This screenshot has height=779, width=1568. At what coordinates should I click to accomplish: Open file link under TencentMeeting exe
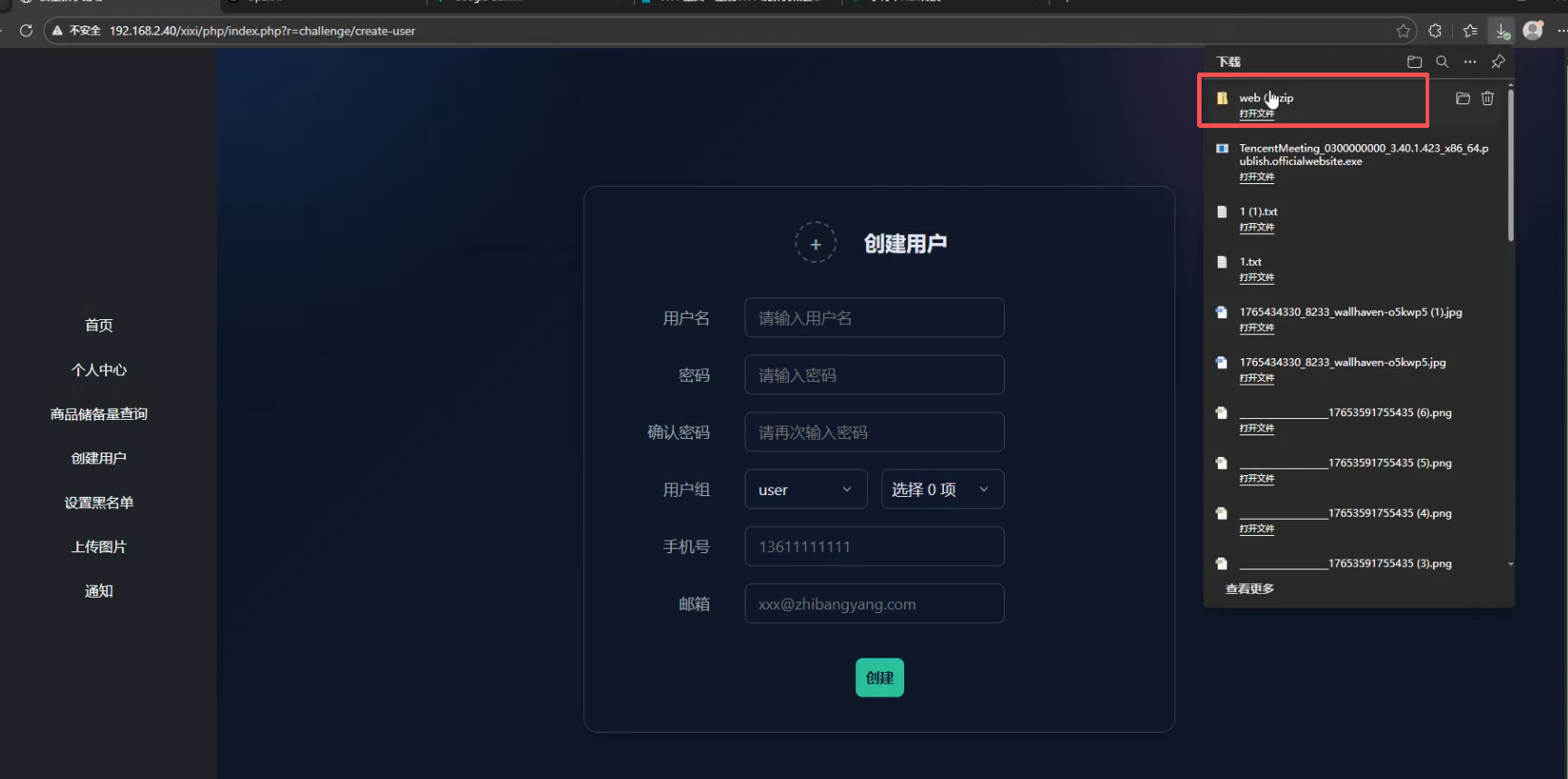point(1257,177)
